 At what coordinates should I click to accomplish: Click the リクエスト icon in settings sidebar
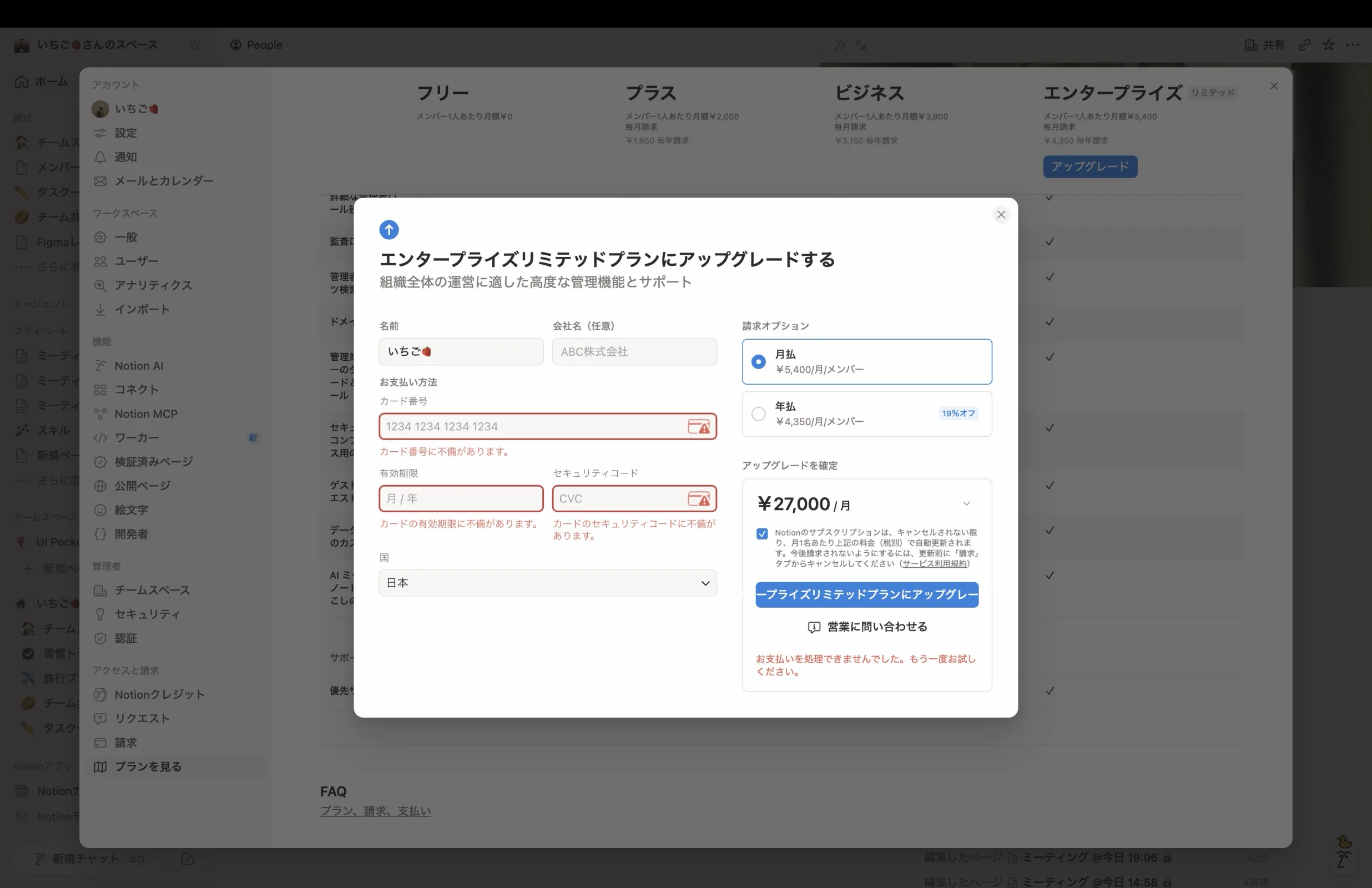coord(100,719)
